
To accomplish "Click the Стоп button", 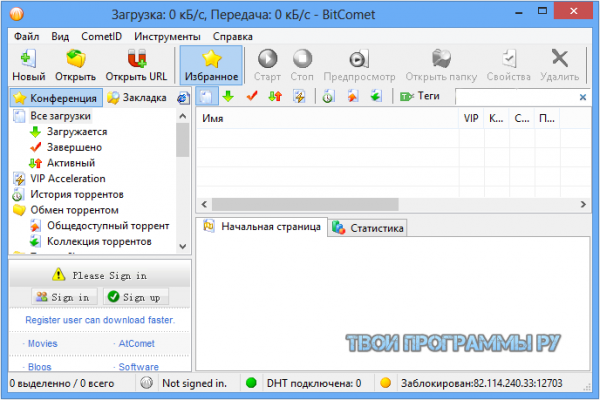I will [302, 59].
